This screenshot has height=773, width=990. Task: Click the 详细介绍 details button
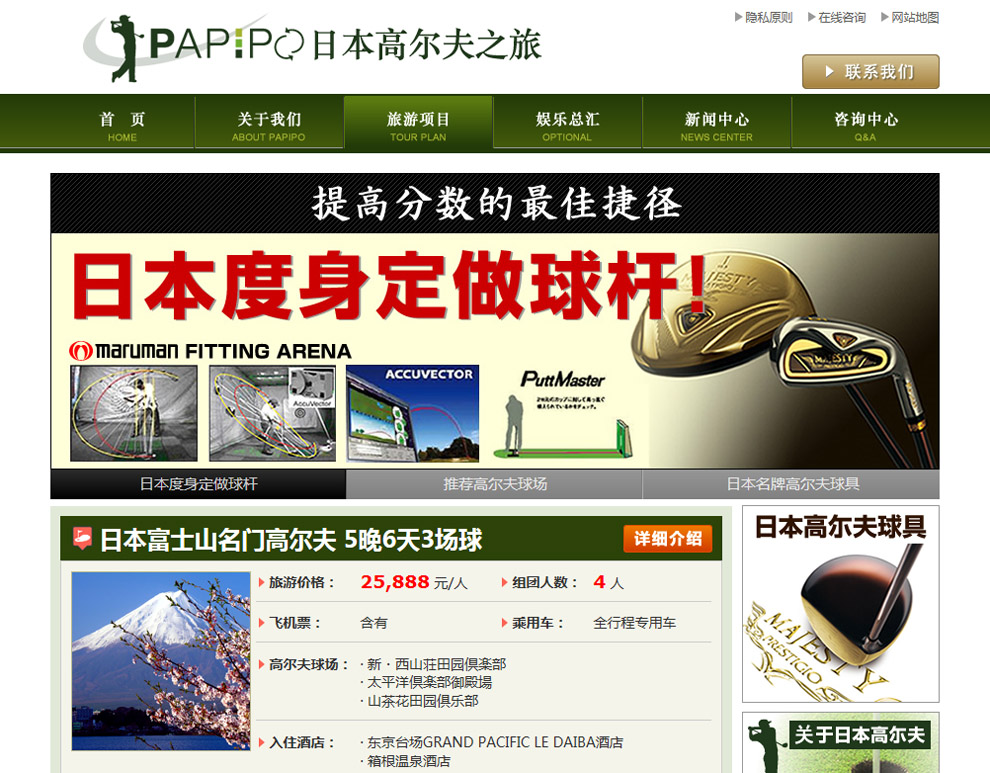pos(668,539)
